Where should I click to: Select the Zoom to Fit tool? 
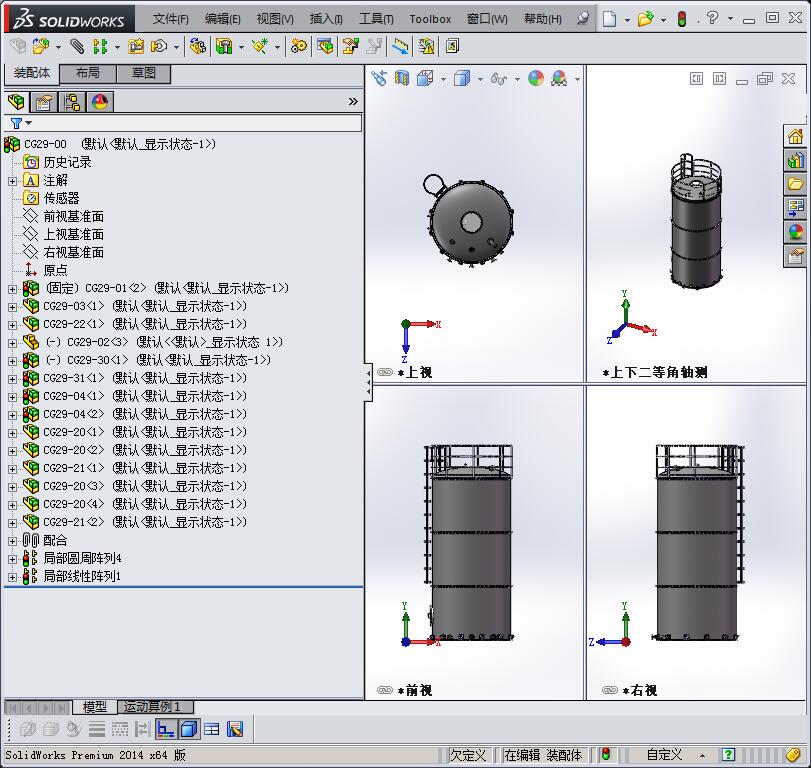378,77
